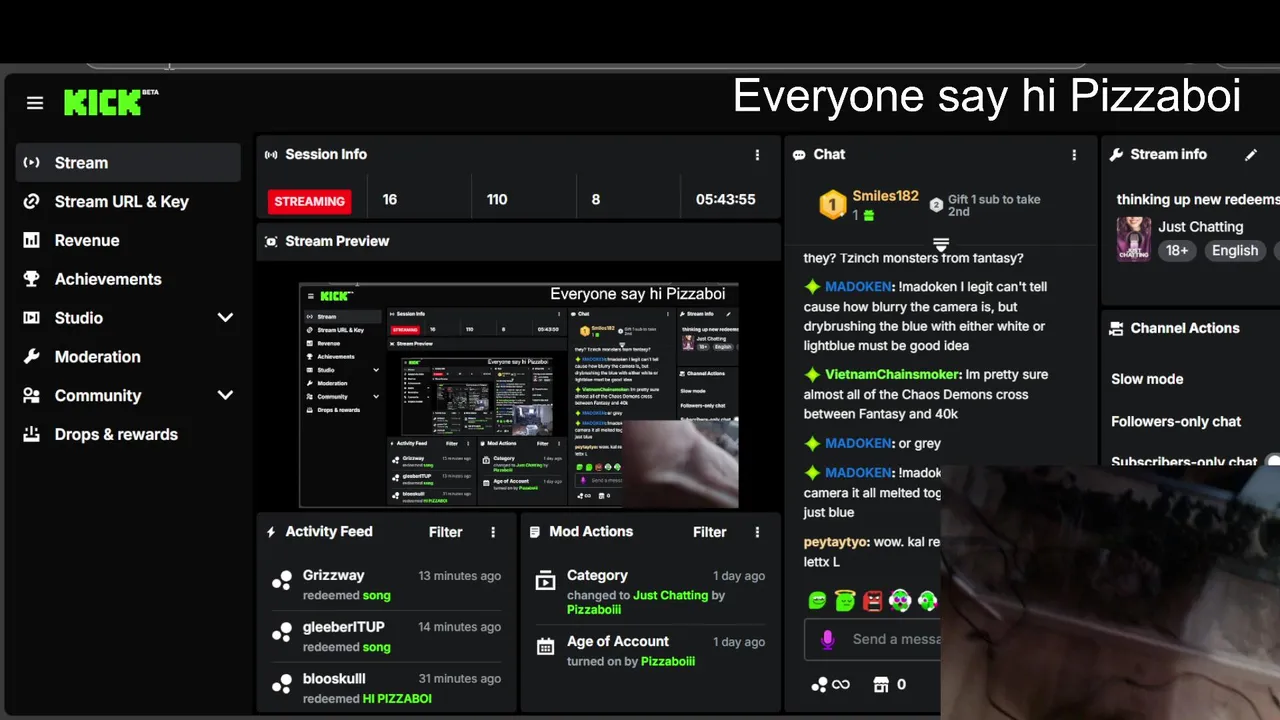Viewport: 1280px width, 720px height.
Task: Click the red STREAMING status badge
Action: pyautogui.click(x=309, y=201)
